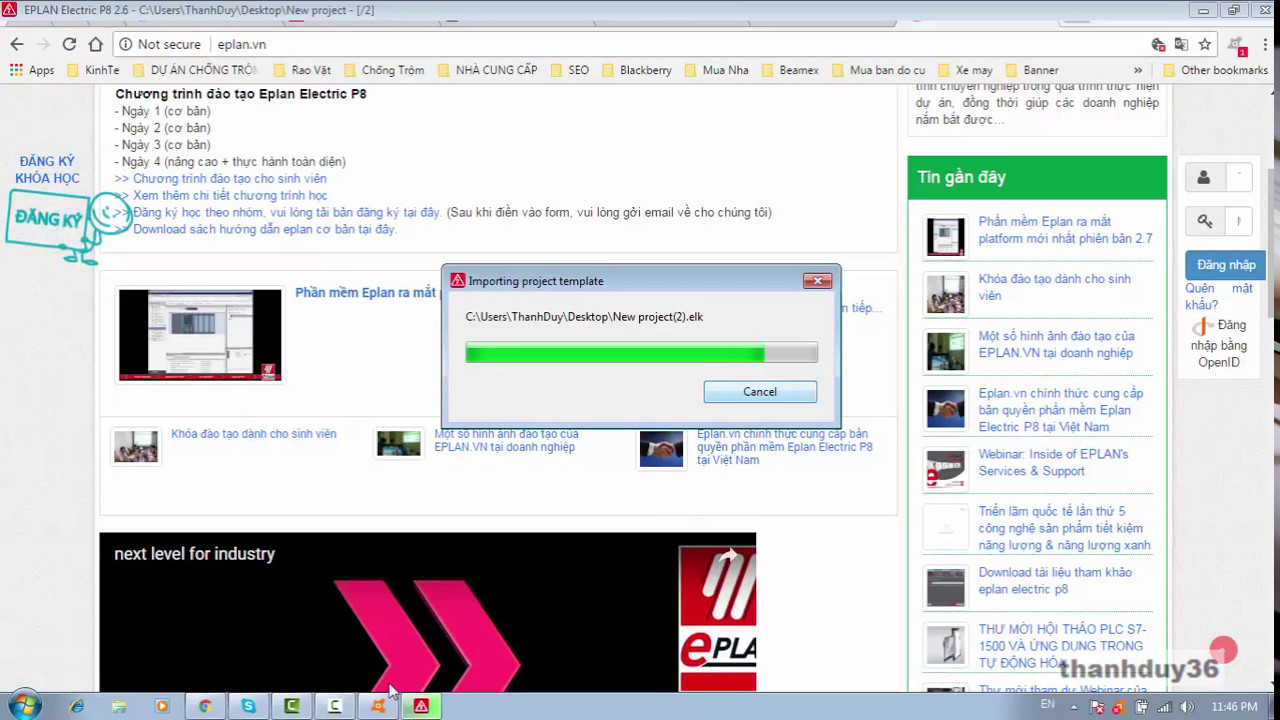The height and width of the screenshot is (720, 1280).
Task: Open 'Download sách hướng dẫn eplan cơ bản' link
Action: (265, 229)
